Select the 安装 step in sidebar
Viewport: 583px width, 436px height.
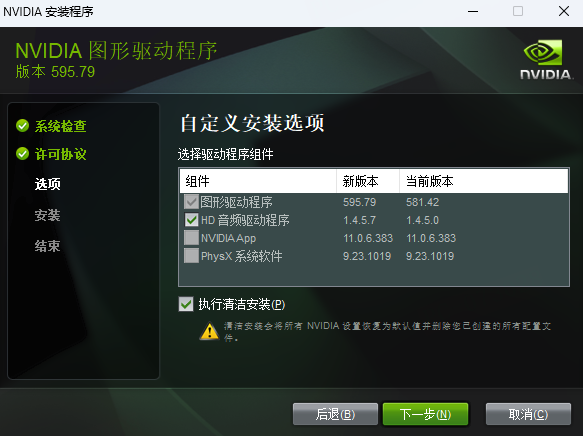47,215
